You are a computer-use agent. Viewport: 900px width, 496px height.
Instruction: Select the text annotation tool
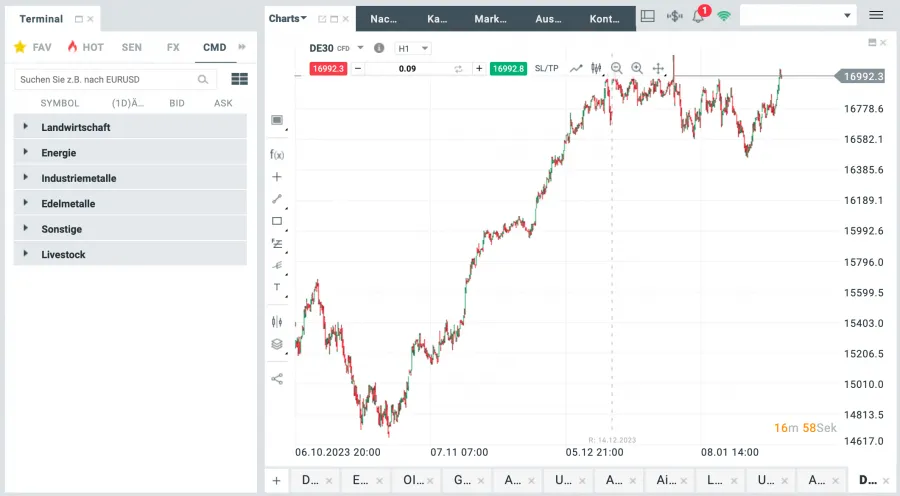(x=277, y=287)
